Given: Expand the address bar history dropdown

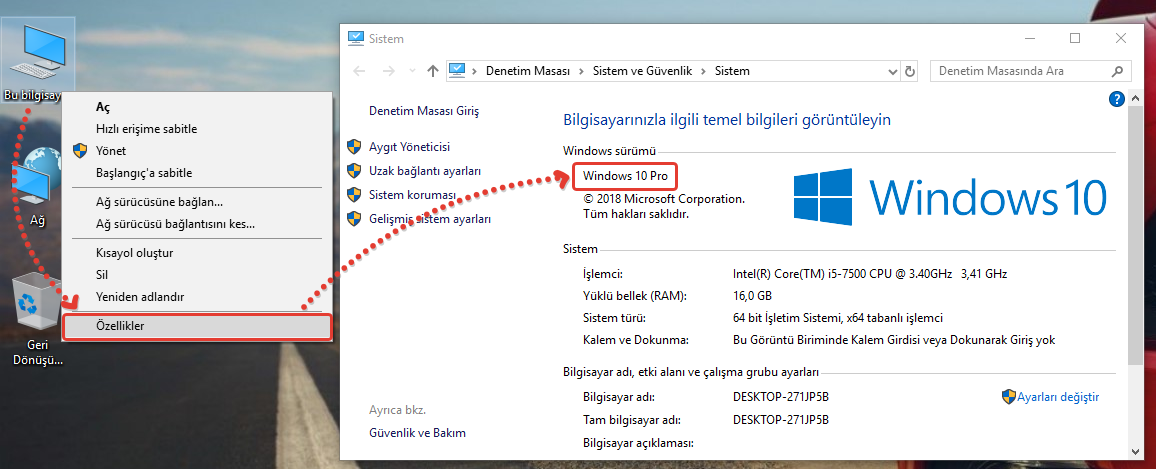Looking at the screenshot, I should 893,72.
